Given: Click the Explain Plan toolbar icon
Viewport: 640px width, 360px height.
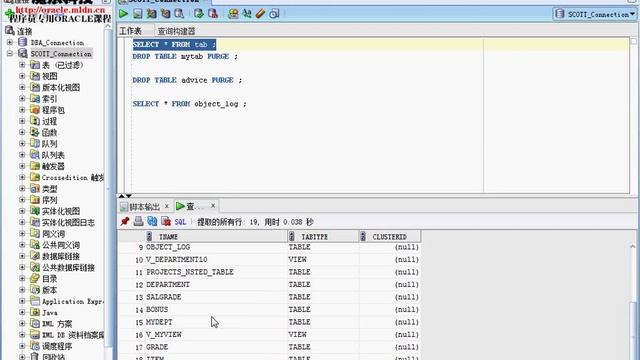Looking at the screenshot, I should pos(151,13).
